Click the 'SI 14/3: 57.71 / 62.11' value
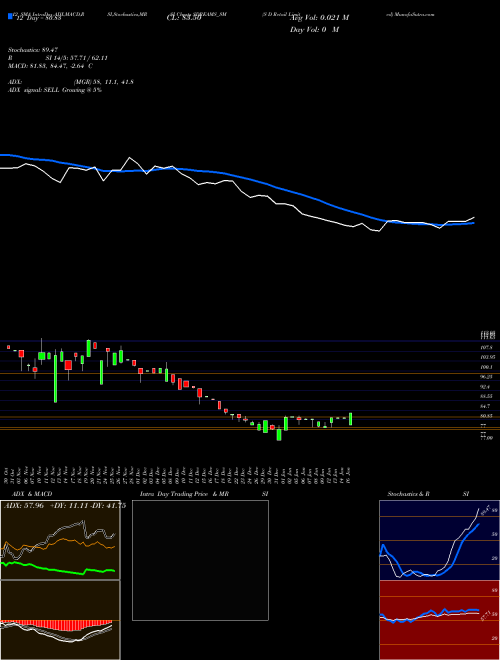 click(77, 58)
